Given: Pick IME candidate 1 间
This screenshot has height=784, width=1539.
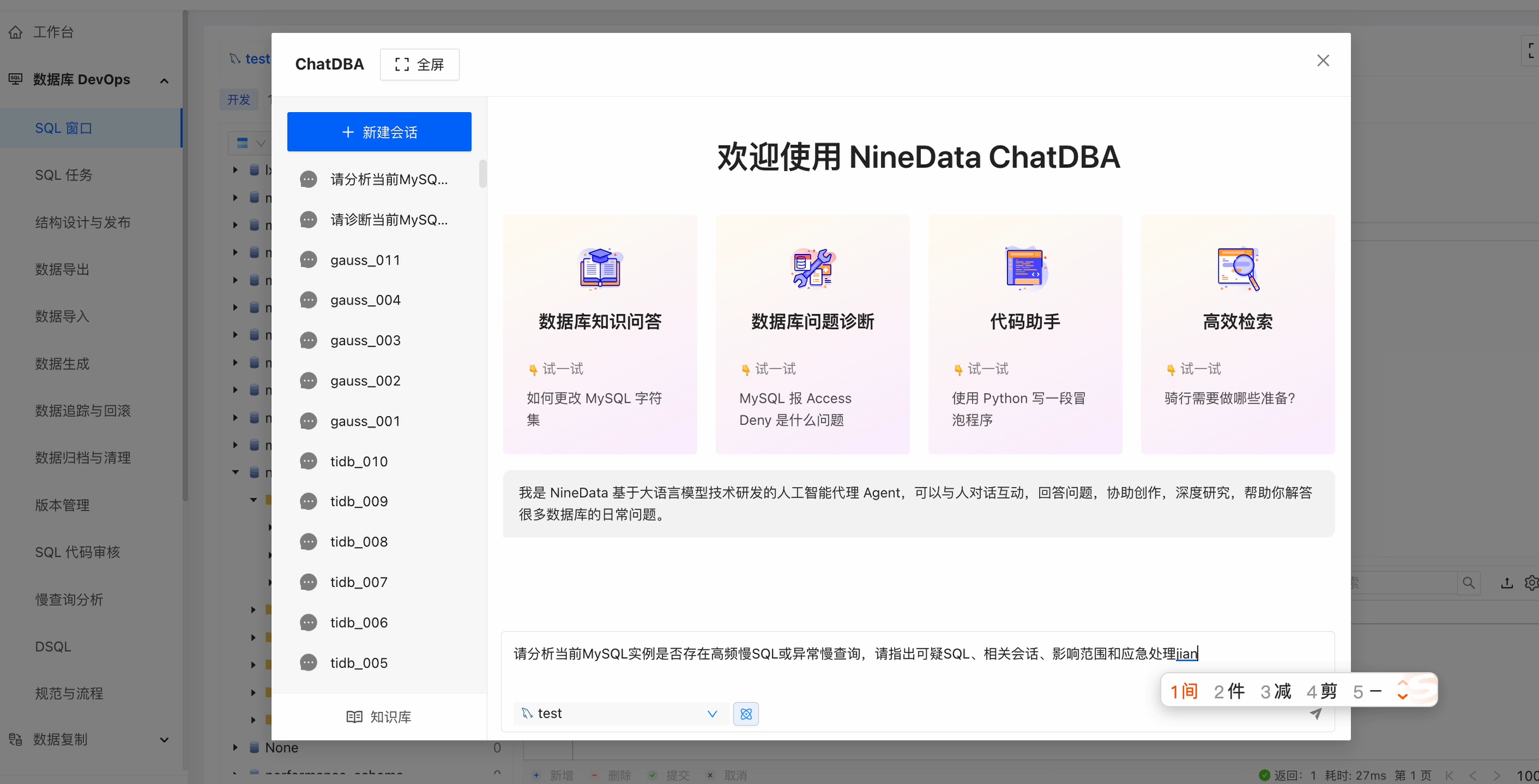Looking at the screenshot, I should coord(1184,692).
